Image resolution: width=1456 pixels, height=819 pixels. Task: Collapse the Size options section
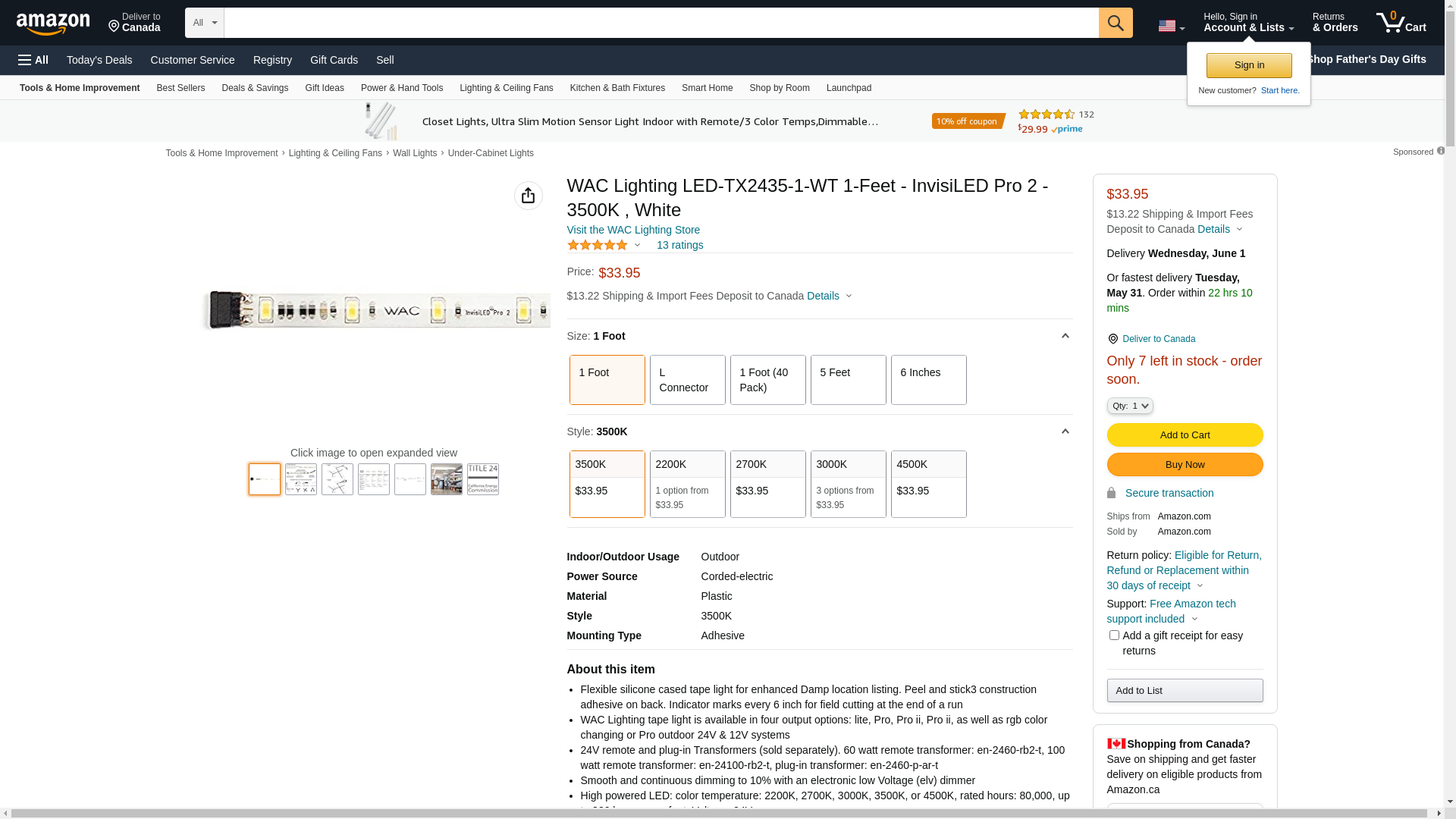pyautogui.click(x=1065, y=336)
